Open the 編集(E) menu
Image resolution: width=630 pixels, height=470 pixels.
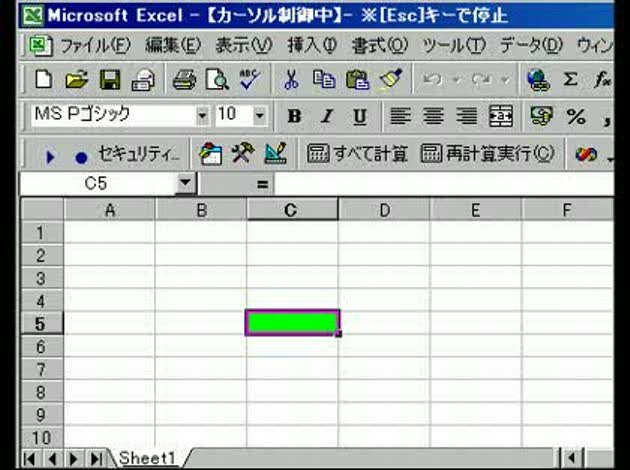click(173, 46)
